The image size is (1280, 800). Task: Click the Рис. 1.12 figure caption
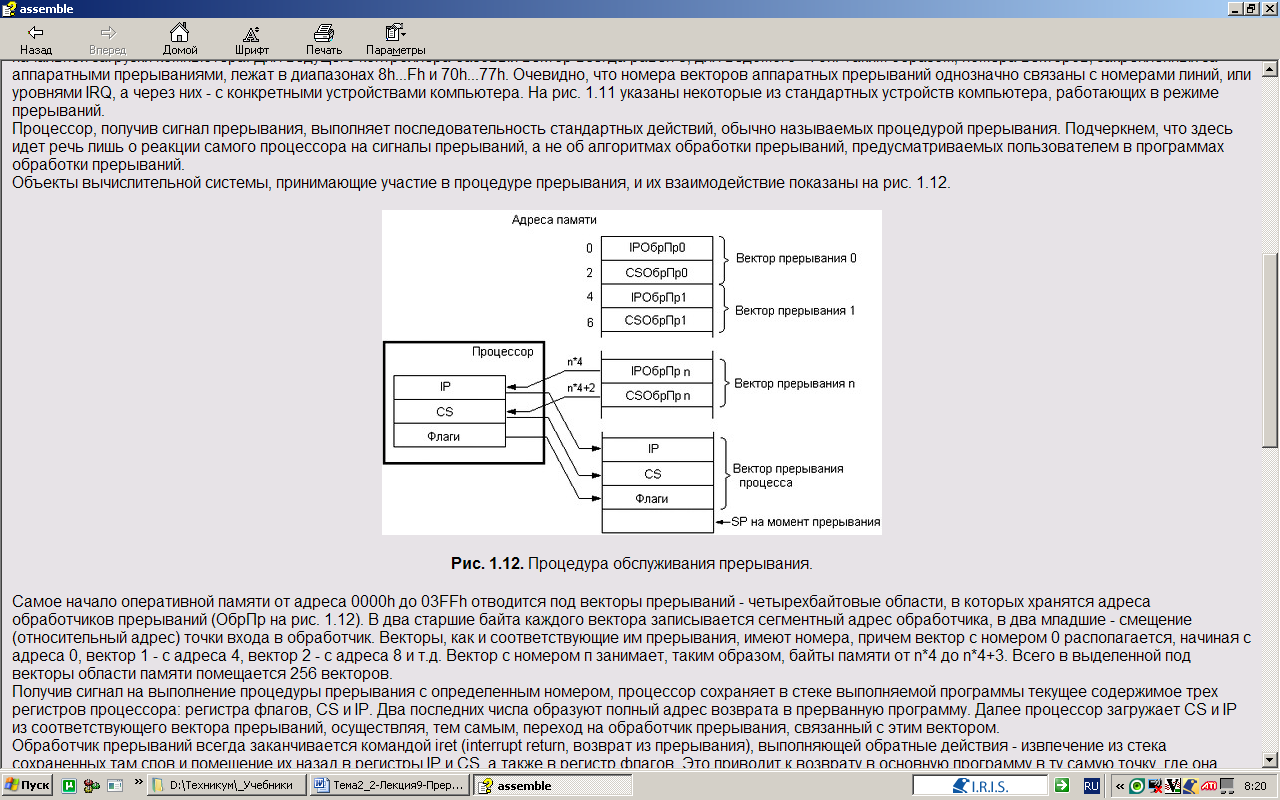pyautogui.click(x=632, y=563)
